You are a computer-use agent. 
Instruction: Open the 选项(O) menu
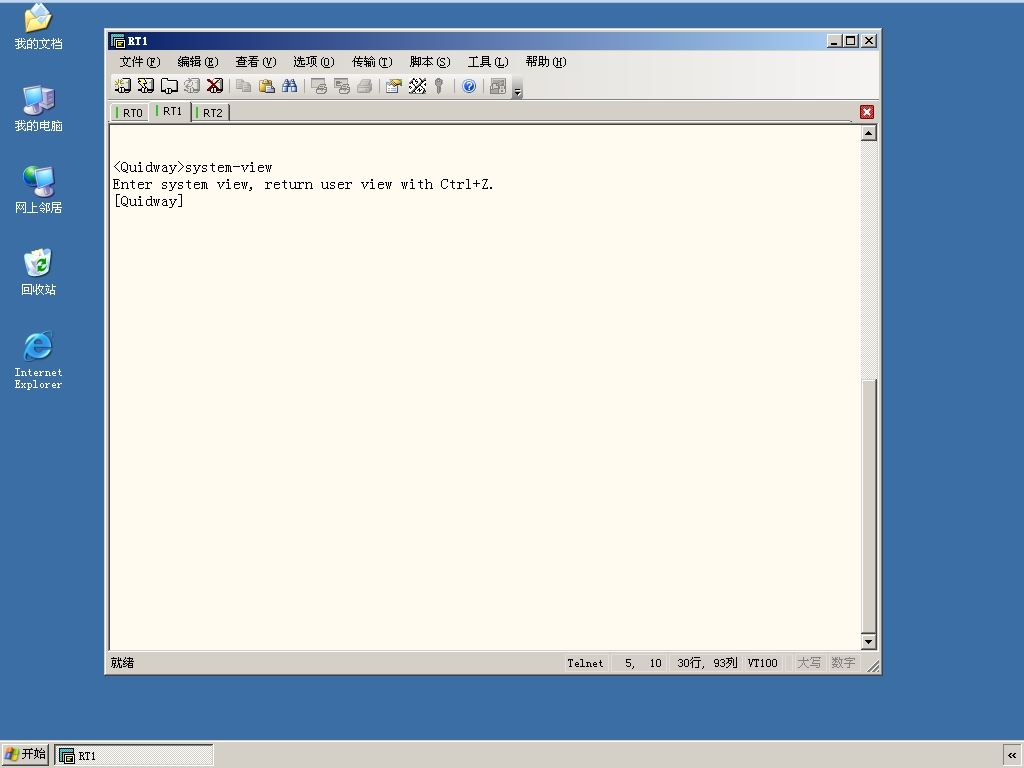(313, 62)
